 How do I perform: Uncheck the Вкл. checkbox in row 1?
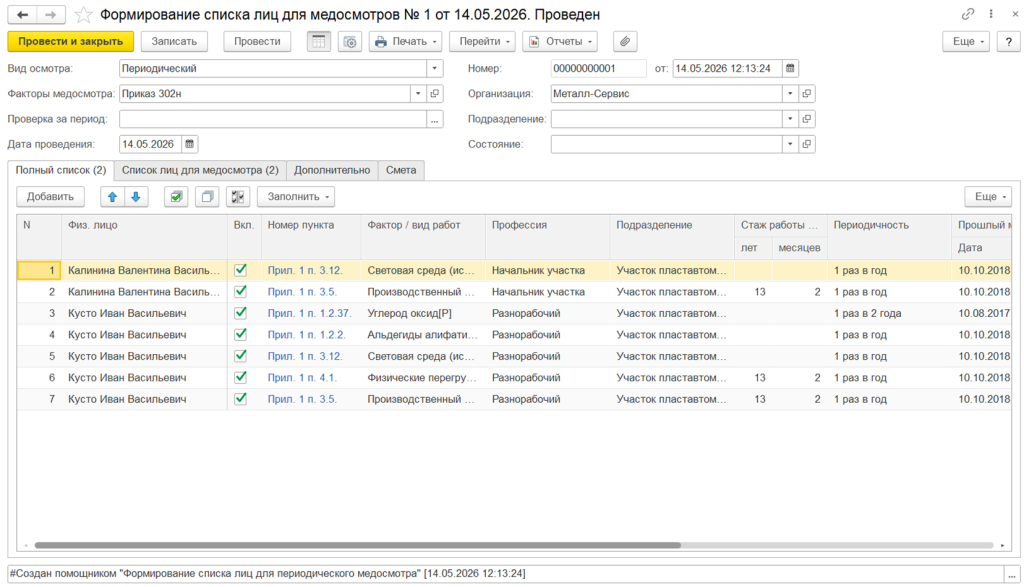pyautogui.click(x=241, y=270)
